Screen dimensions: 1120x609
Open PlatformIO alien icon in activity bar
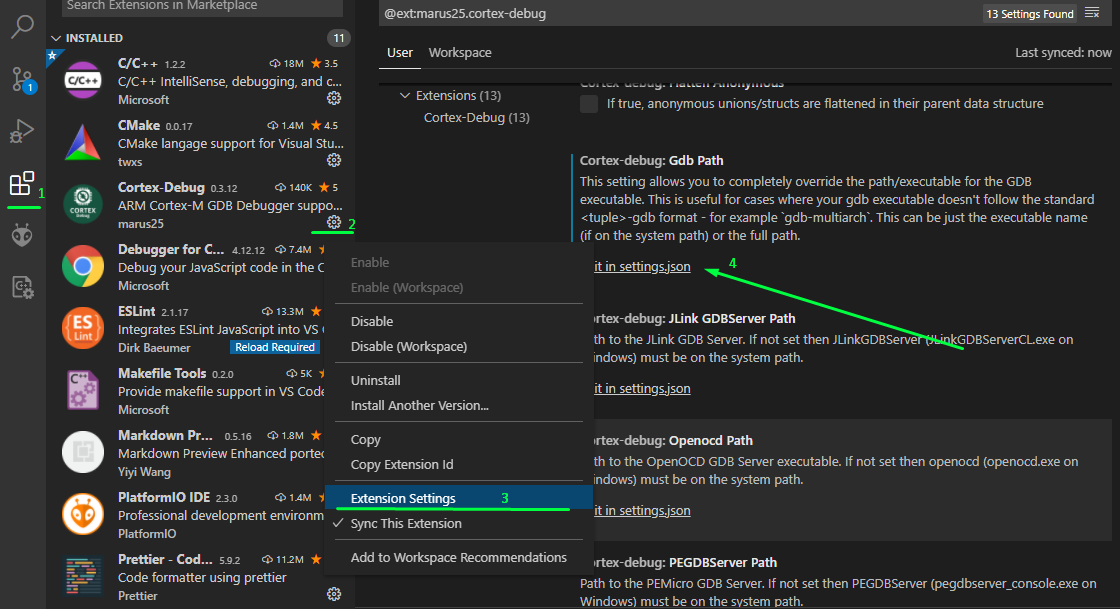coord(22,235)
